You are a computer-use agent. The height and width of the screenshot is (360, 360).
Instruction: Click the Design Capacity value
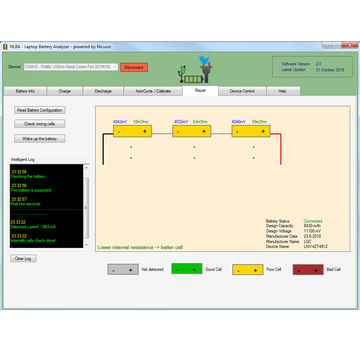coord(312,226)
